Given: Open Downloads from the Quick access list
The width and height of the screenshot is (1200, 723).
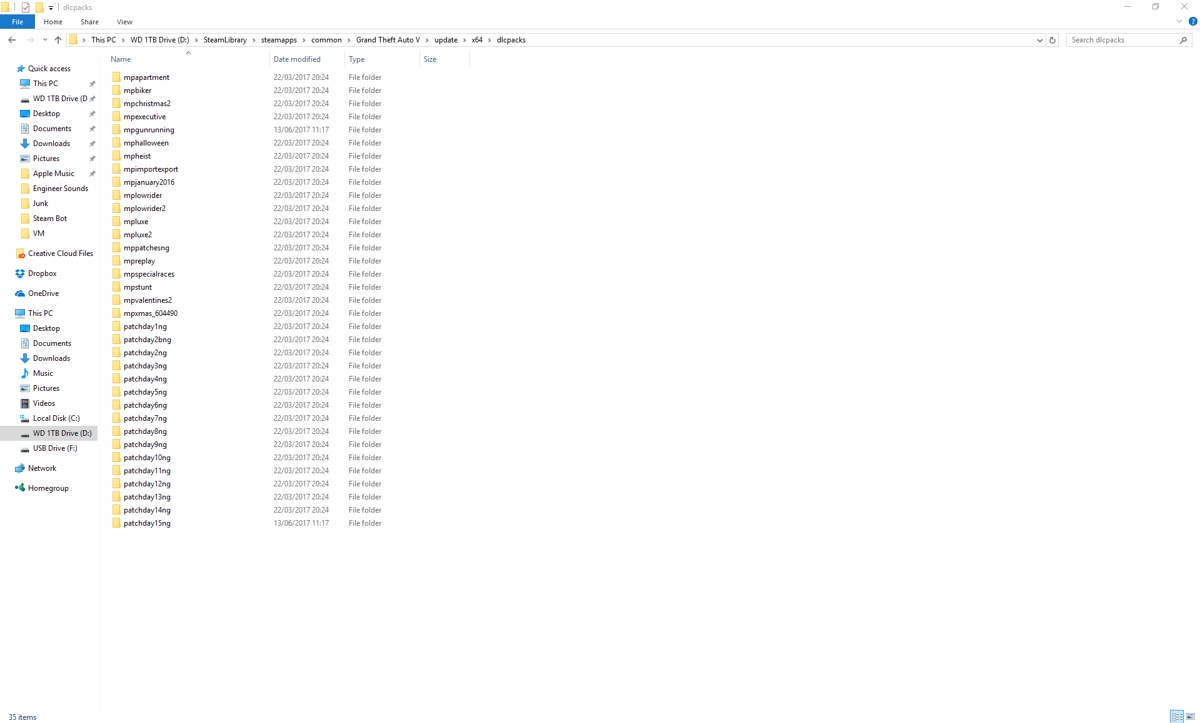Looking at the screenshot, I should (52, 143).
